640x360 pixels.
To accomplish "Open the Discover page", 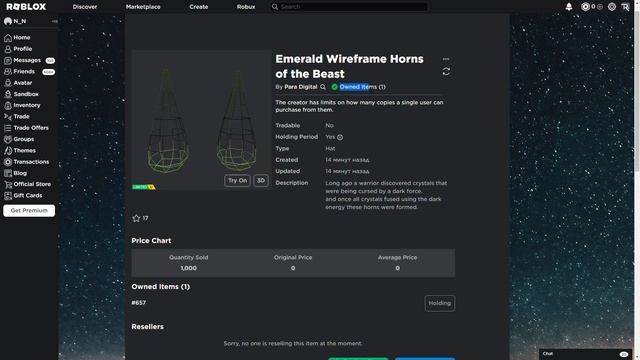I will (x=85, y=7).
